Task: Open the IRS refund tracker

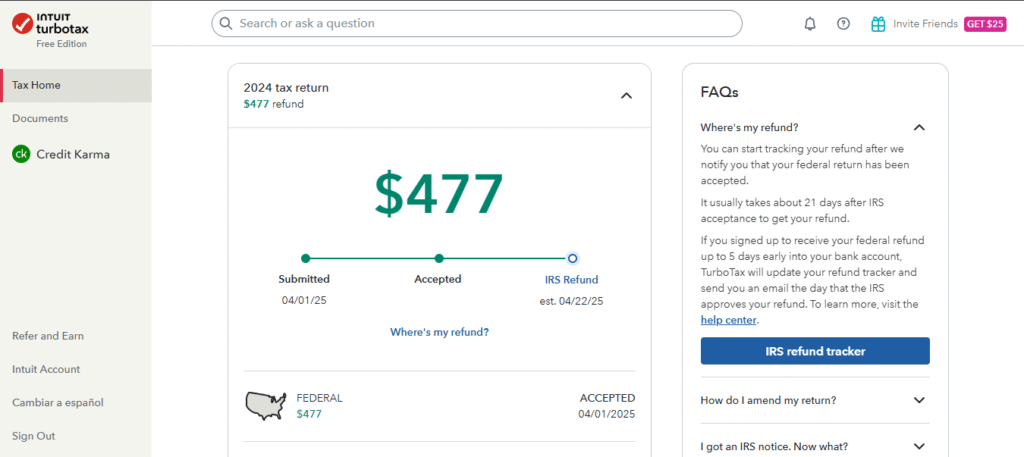Action: (x=815, y=351)
